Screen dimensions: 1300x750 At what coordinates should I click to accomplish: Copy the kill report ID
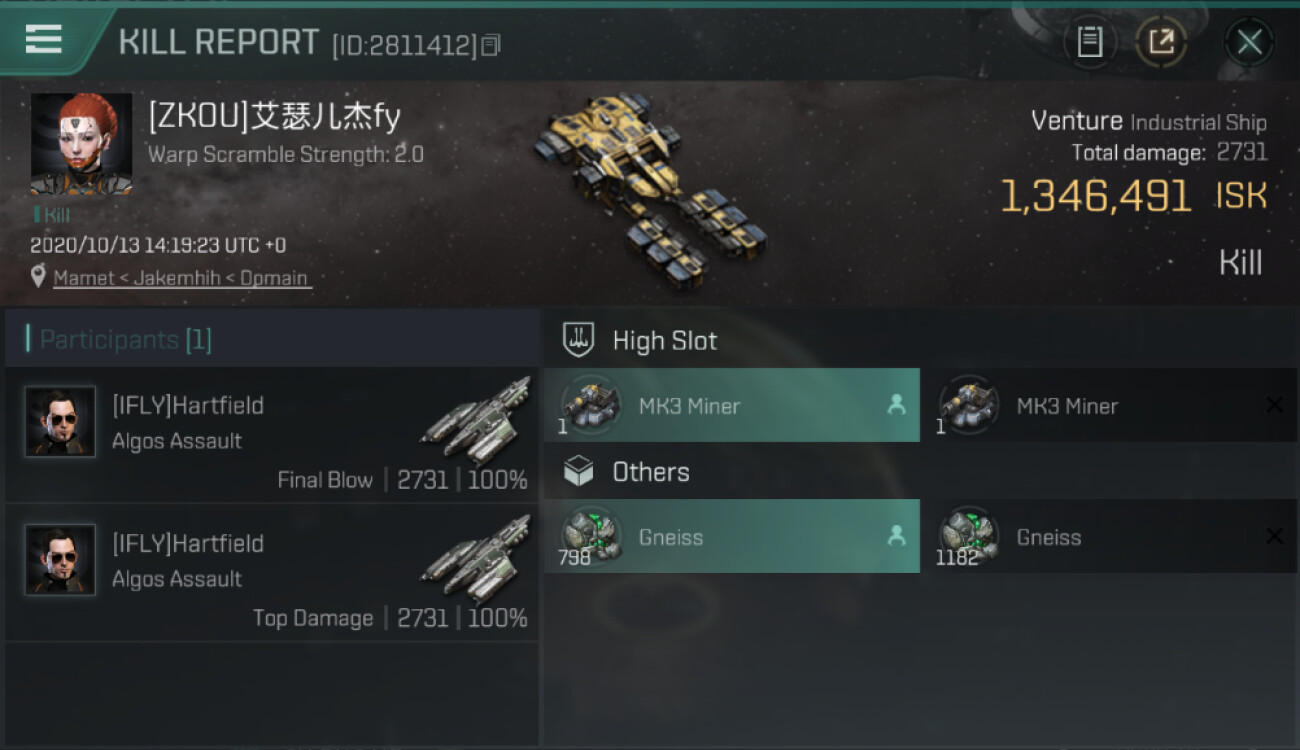click(490, 45)
